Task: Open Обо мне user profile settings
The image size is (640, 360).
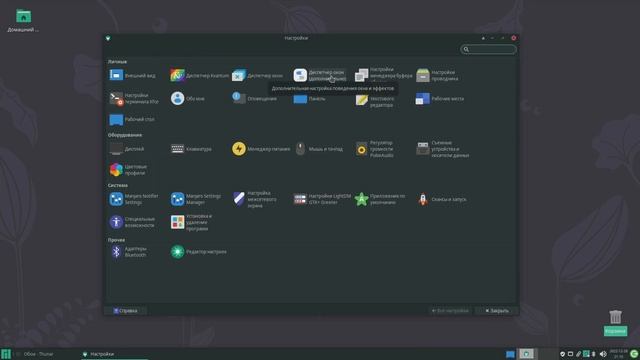Action: (x=188, y=98)
